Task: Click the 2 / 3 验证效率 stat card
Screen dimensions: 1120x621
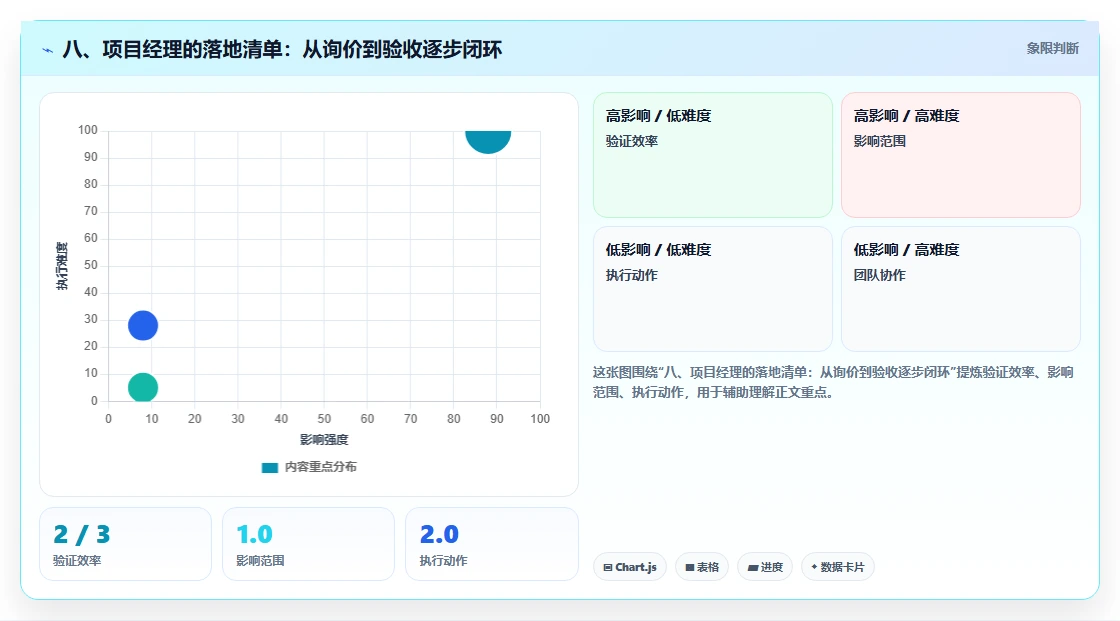Action: (126, 545)
